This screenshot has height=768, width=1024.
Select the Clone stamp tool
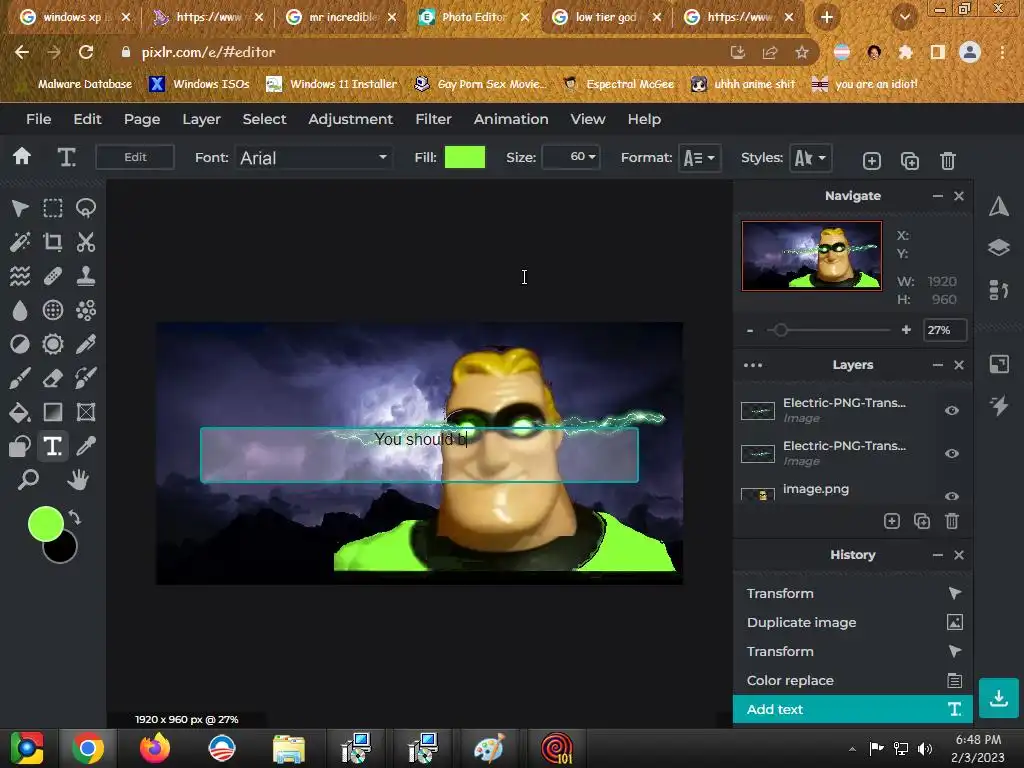click(86, 276)
